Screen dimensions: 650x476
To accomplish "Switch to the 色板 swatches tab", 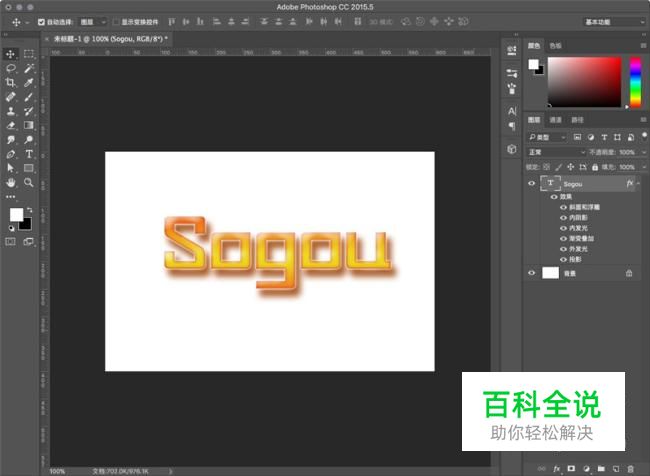I will pos(555,46).
